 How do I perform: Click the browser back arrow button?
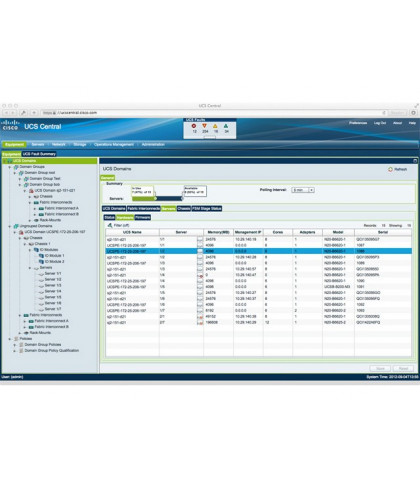pos(6,113)
